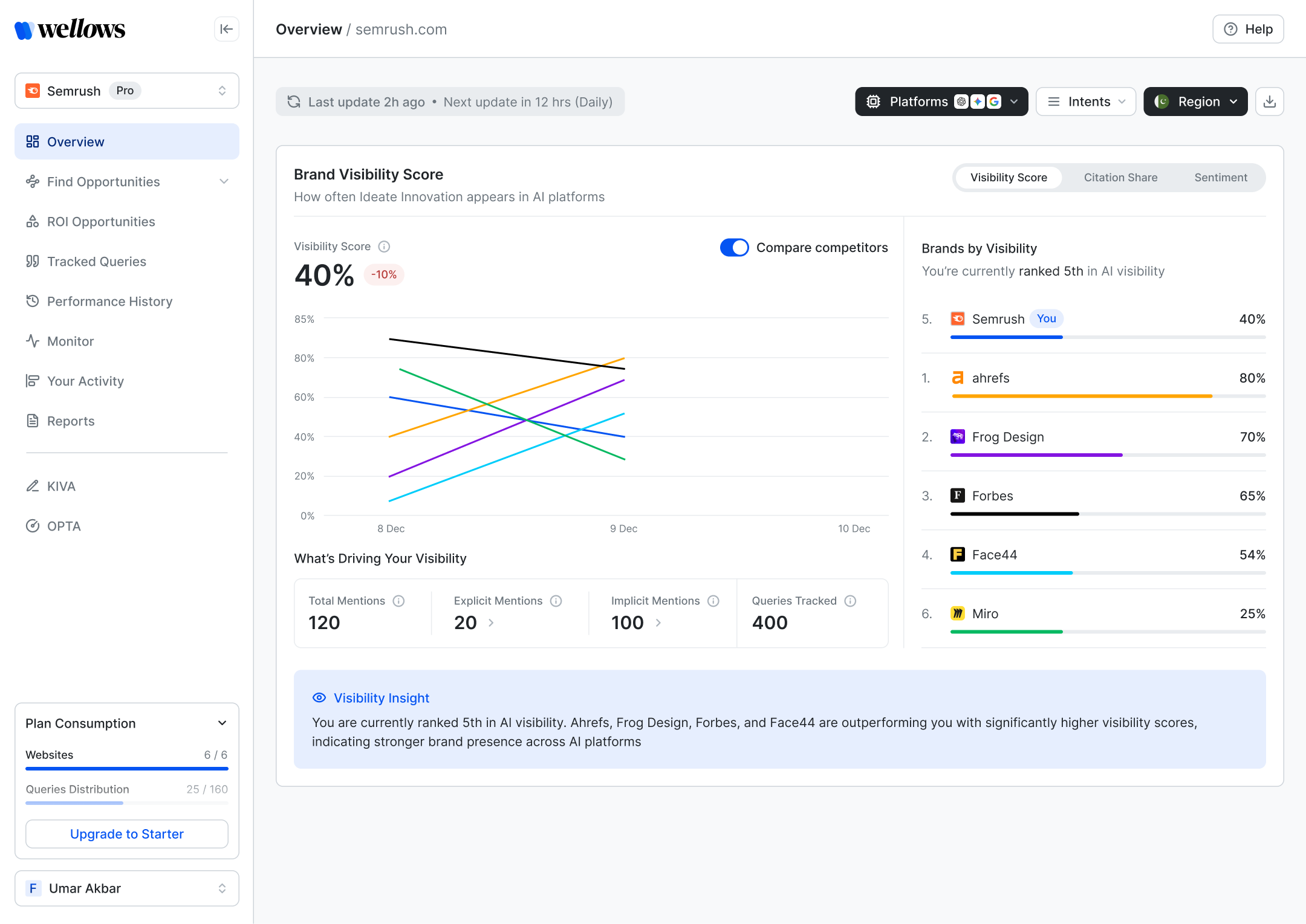Click the Pro plan badge
1306x924 pixels.
pos(125,91)
